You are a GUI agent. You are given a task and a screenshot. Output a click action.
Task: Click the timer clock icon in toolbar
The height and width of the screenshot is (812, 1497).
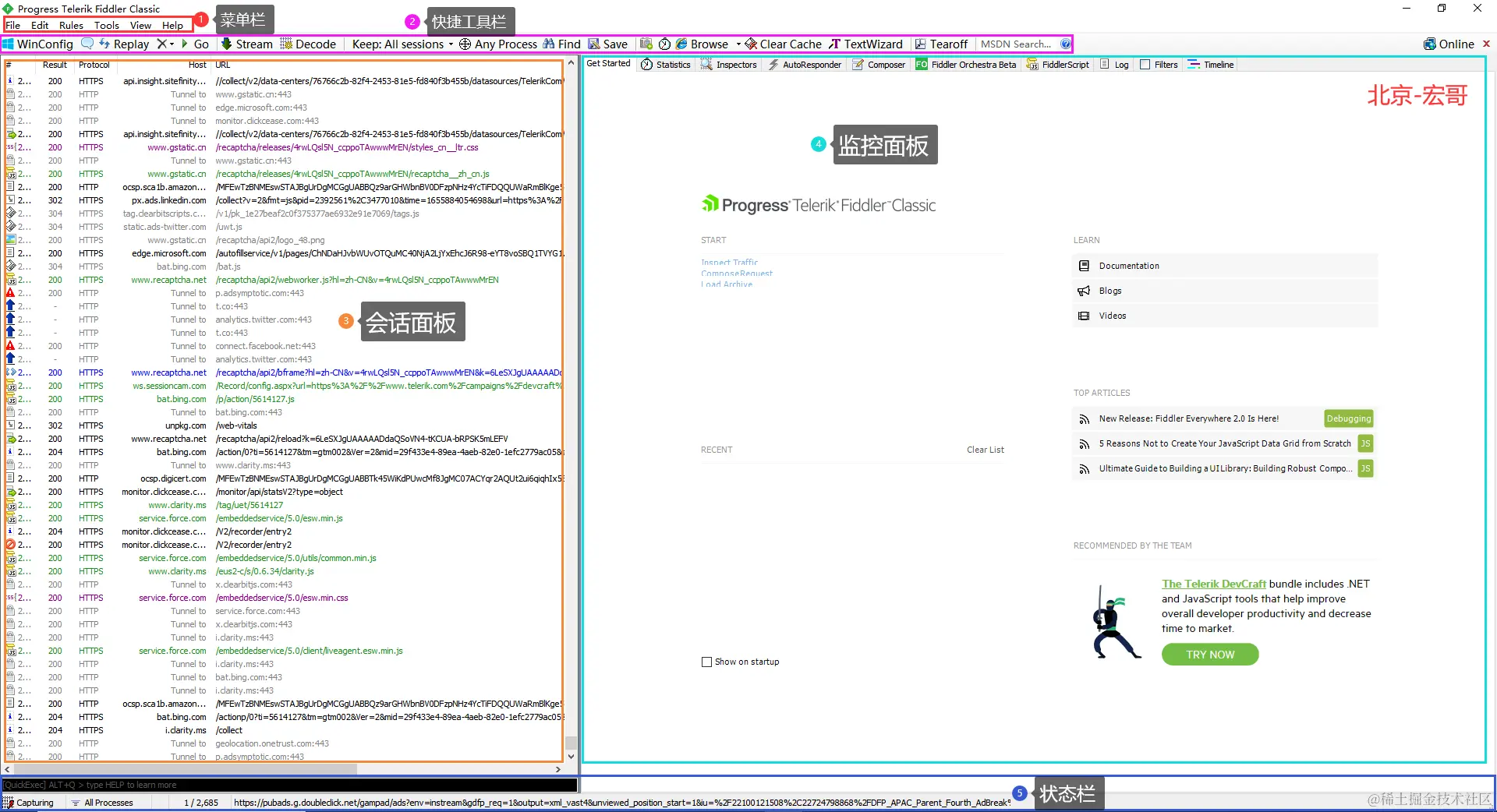(x=665, y=44)
